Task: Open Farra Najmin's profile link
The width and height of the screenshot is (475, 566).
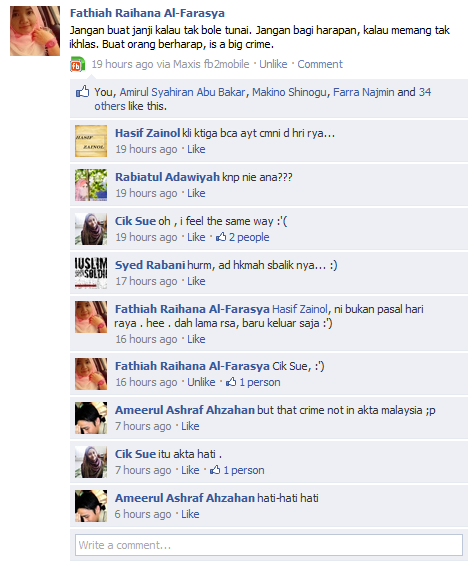Action: tap(363, 92)
